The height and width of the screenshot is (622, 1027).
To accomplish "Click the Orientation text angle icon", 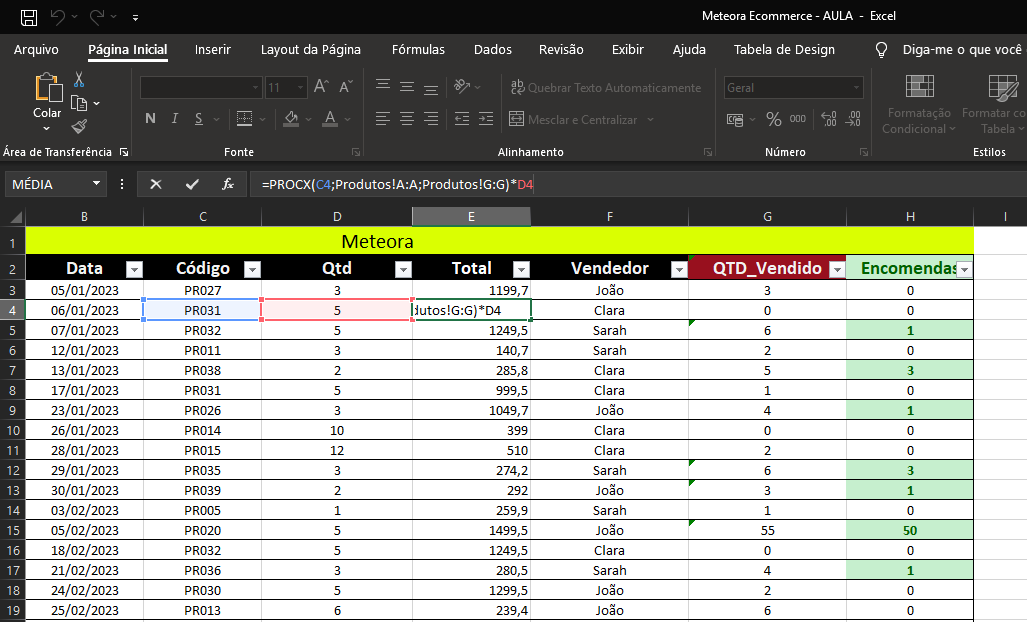I will pyautogui.click(x=462, y=86).
